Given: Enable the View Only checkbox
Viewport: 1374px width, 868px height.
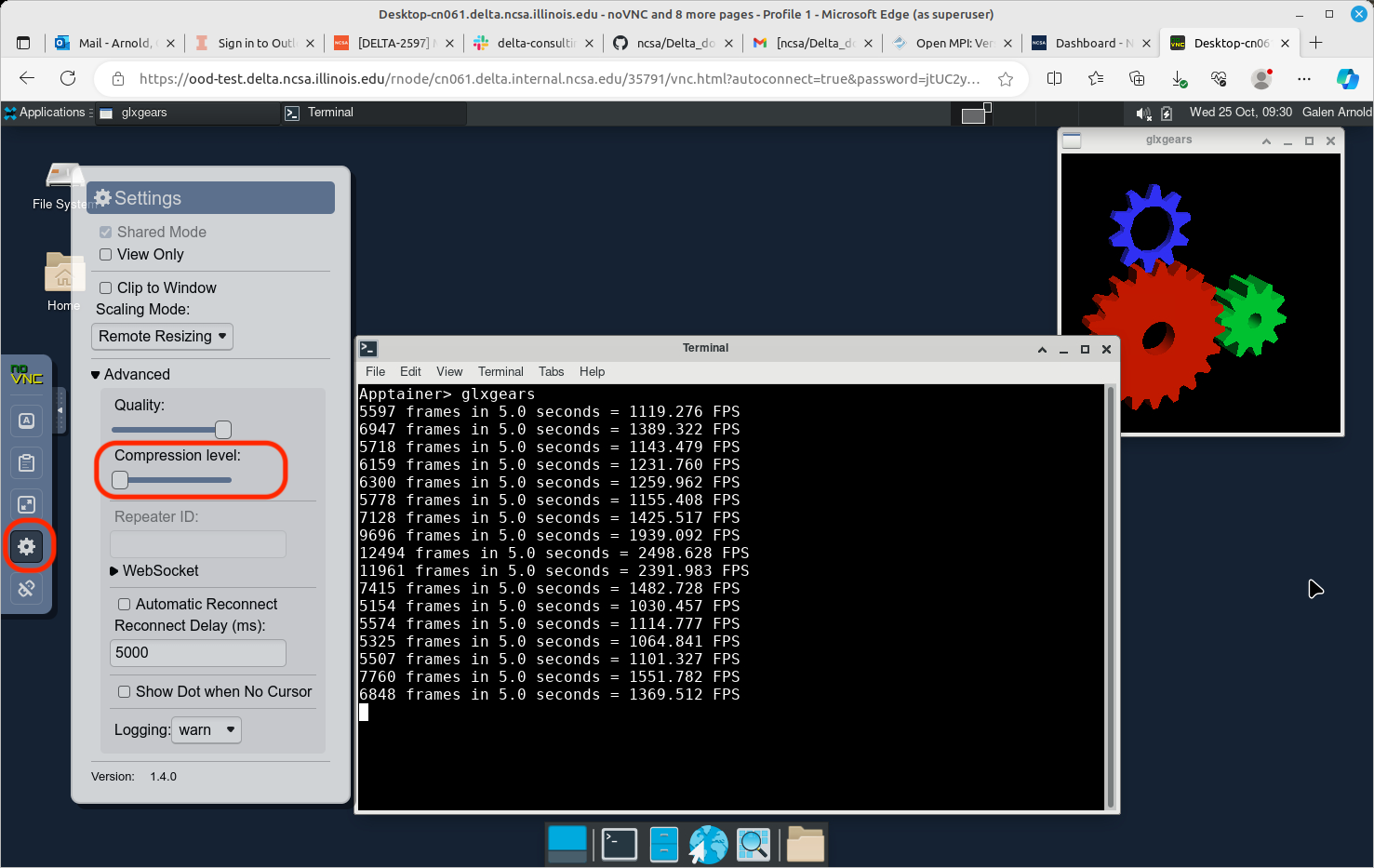Looking at the screenshot, I should 106,255.
